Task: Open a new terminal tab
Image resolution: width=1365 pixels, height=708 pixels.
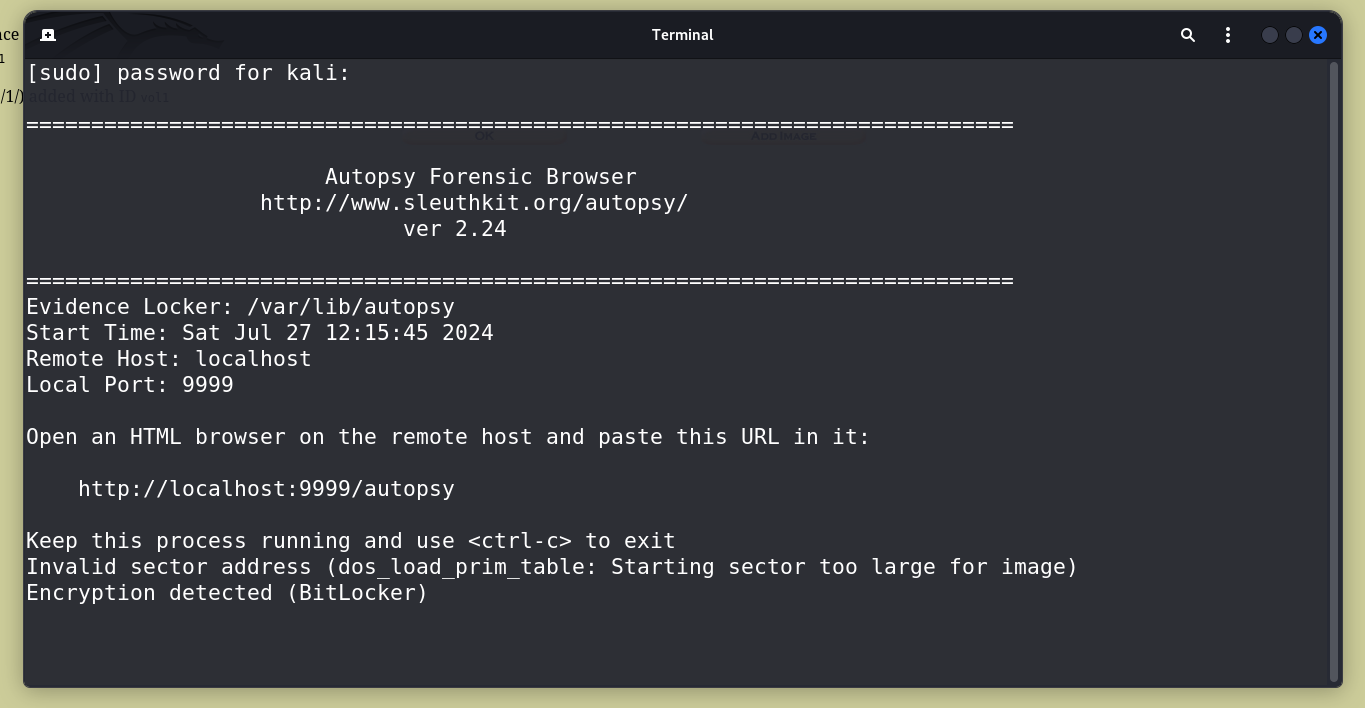Action: (x=47, y=35)
